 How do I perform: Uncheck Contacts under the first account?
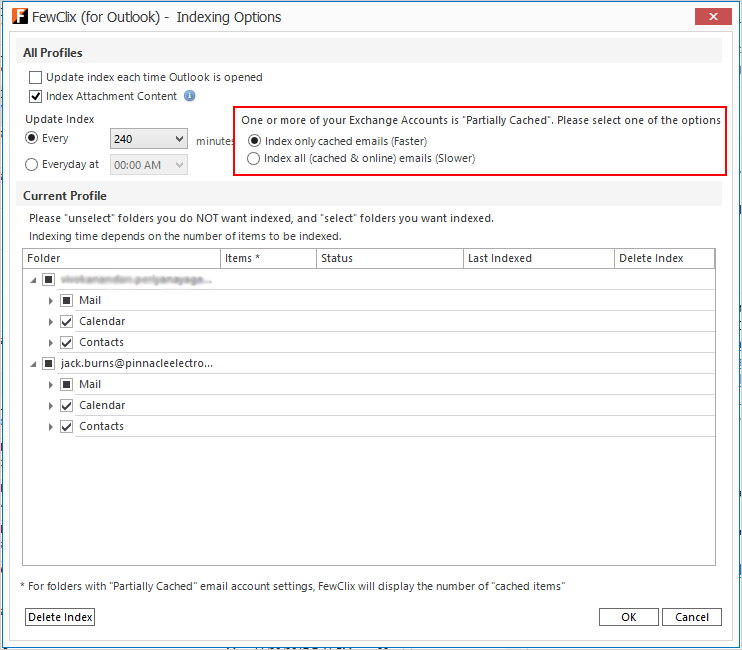pos(66,343)
